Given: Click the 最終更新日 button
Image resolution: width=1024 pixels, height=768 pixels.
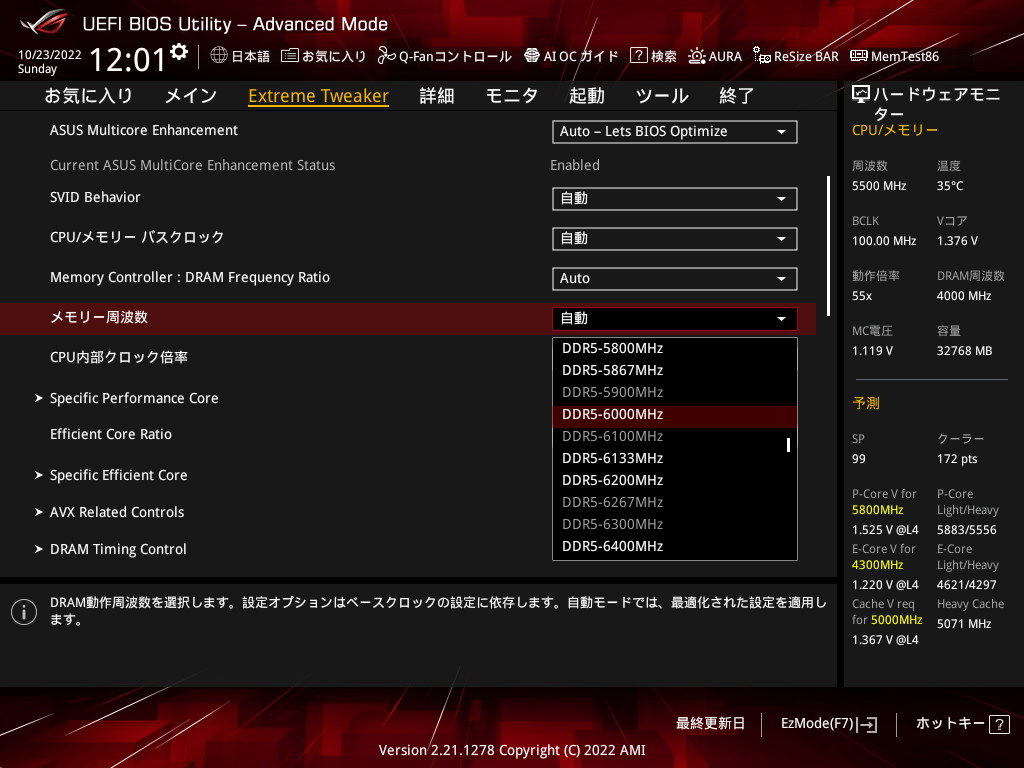Looking at the screenshot, I should (x=710, y=724).
